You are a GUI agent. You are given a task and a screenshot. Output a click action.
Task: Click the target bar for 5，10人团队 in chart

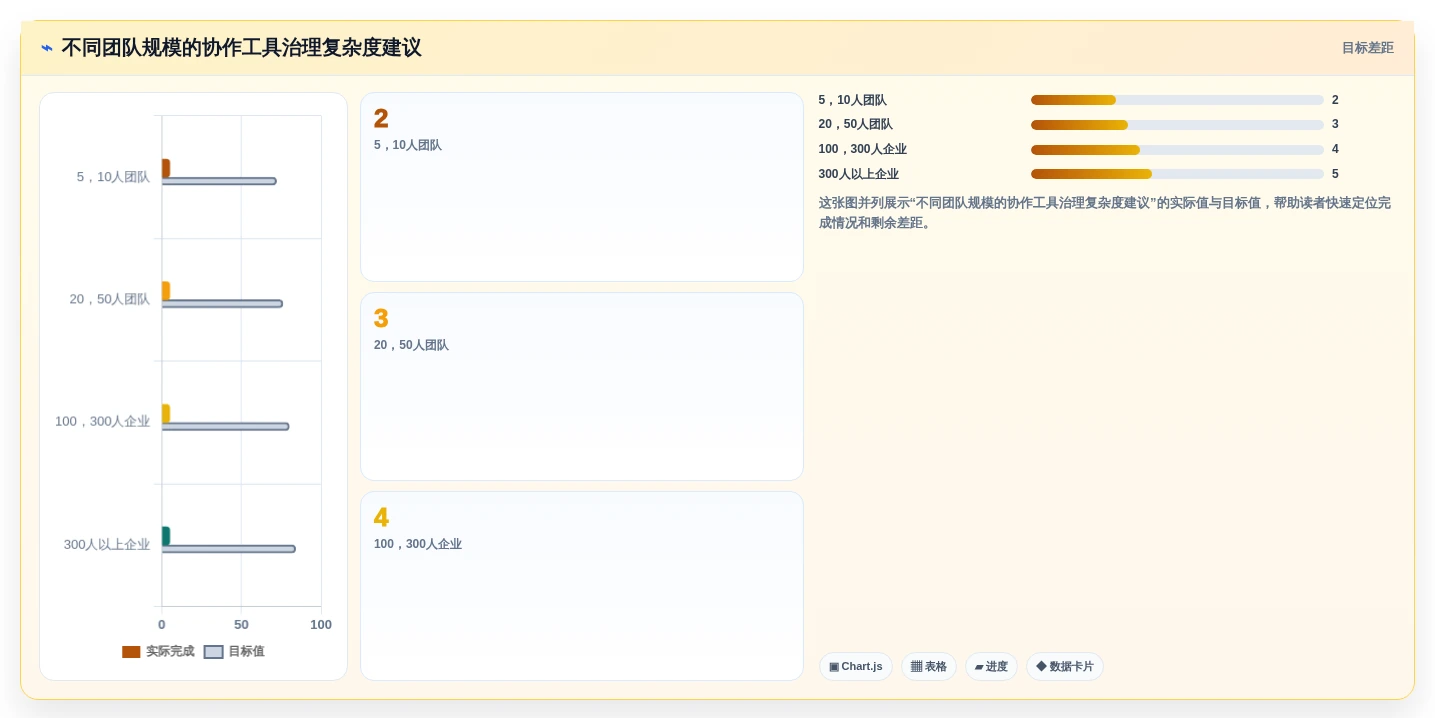tap(219, 181)
